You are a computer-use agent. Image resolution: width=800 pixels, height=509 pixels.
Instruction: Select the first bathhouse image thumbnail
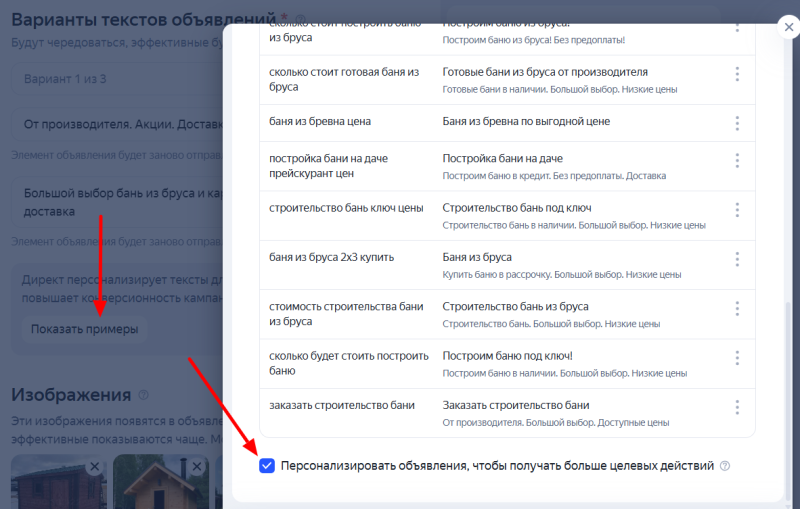[59, 482]
